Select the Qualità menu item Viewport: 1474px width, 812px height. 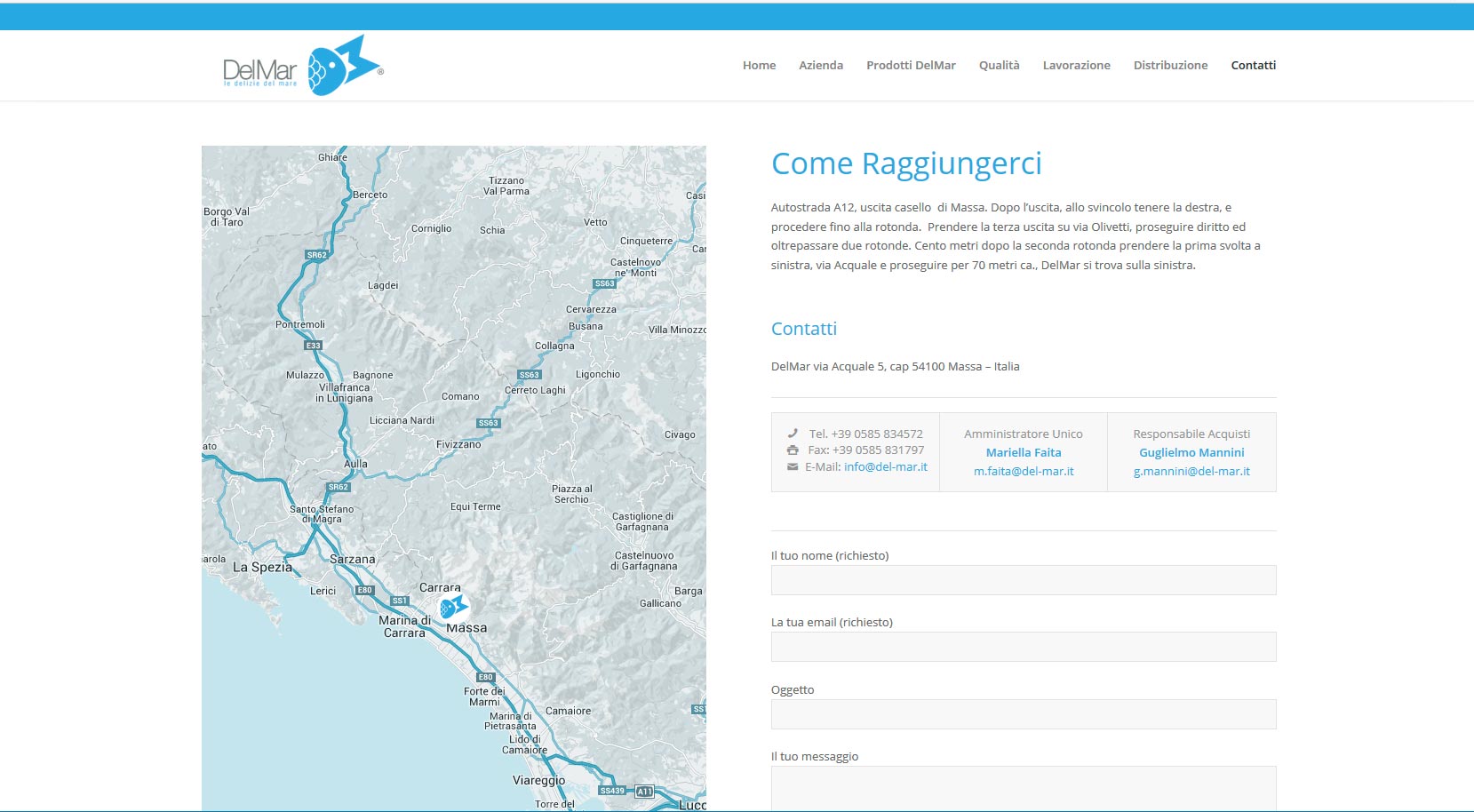(x=1000, y=65)
